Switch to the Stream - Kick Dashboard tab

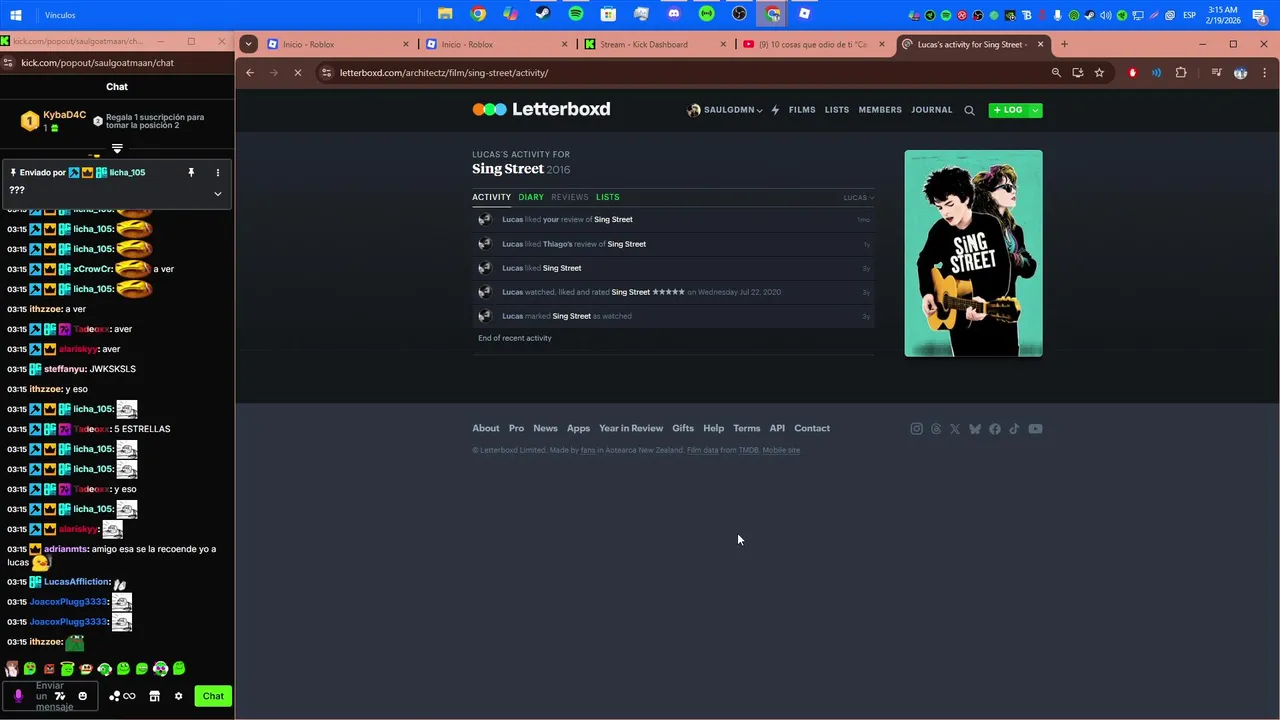[x=655, y=44]
